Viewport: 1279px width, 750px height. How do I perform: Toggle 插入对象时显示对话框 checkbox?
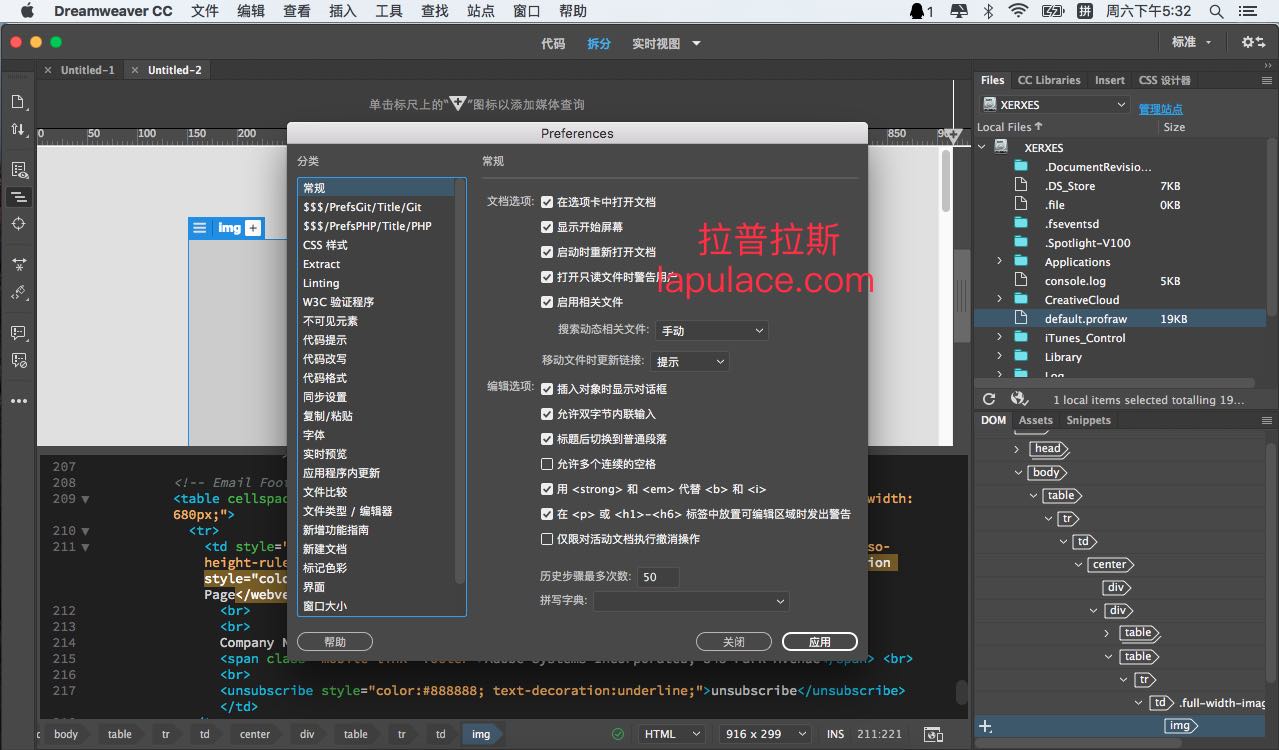547,388
